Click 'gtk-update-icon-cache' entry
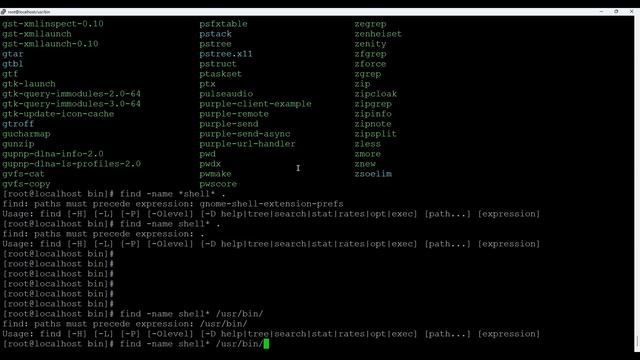This screenshot has height=360, width=640. tap(58, 114)
